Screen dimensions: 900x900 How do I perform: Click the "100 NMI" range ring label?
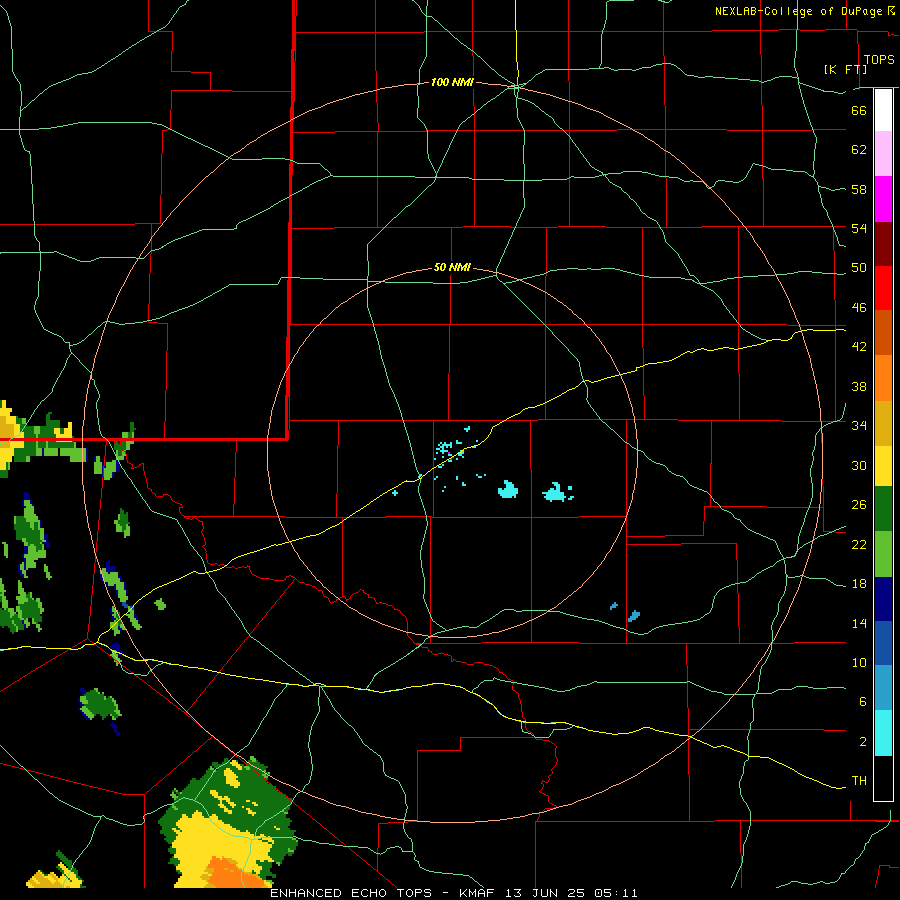click(x=452, y=83)
